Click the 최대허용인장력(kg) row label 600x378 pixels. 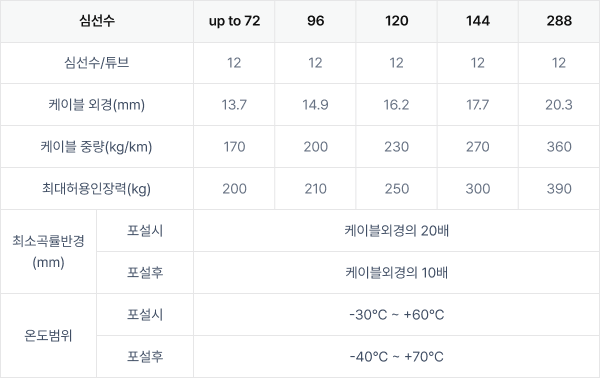click(x=97, y=189)
